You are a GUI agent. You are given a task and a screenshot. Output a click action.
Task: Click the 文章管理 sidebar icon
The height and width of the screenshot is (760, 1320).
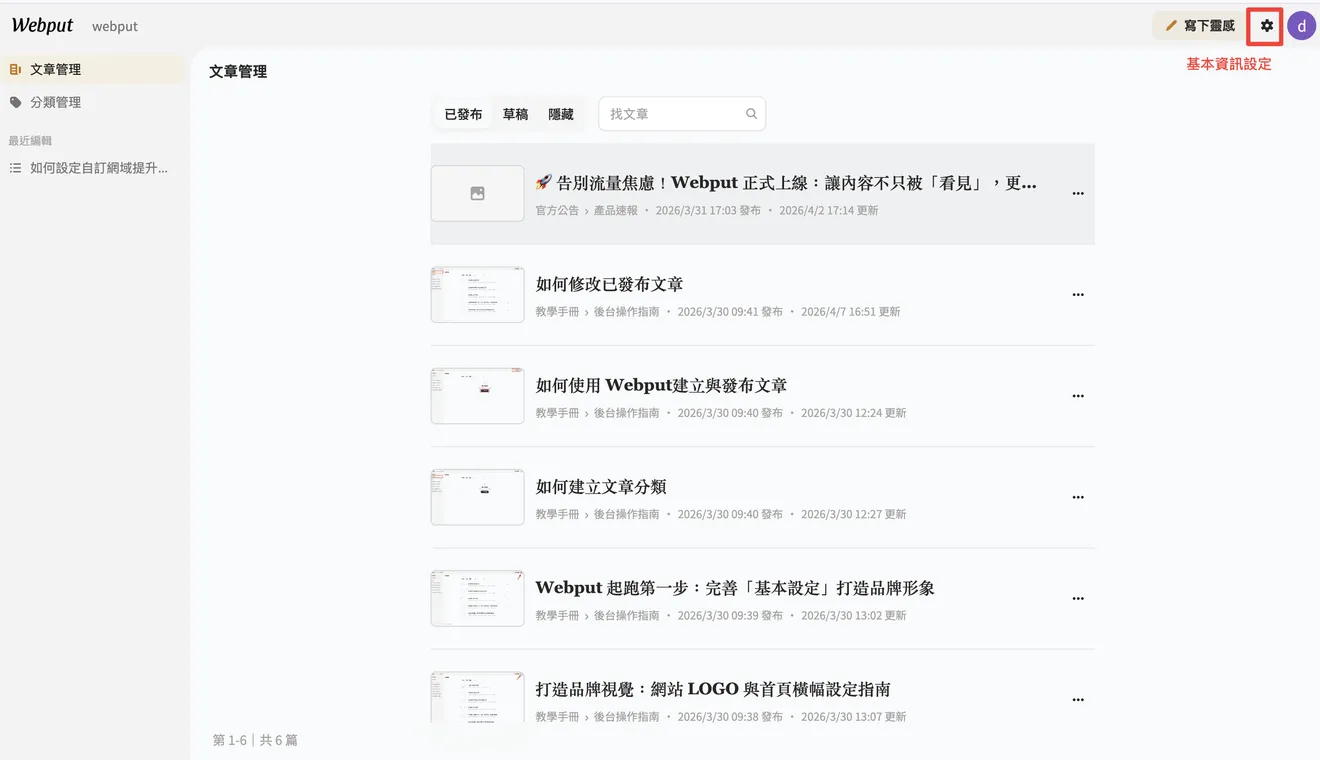[15, 70]
